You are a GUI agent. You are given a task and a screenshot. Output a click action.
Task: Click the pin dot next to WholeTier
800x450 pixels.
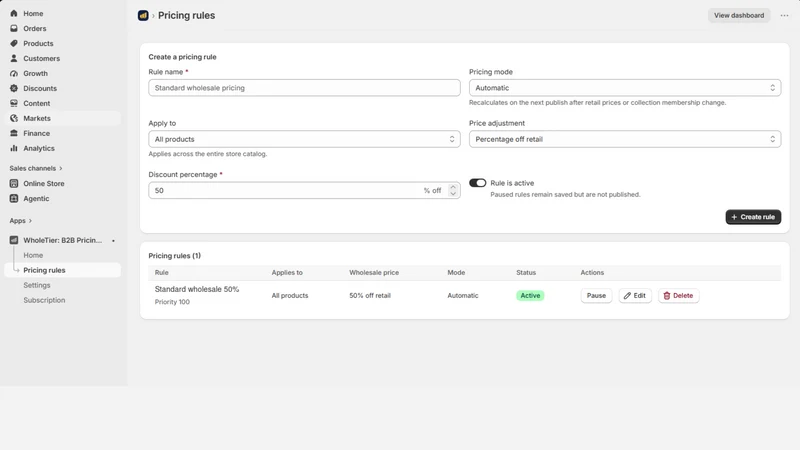point(113,241)
